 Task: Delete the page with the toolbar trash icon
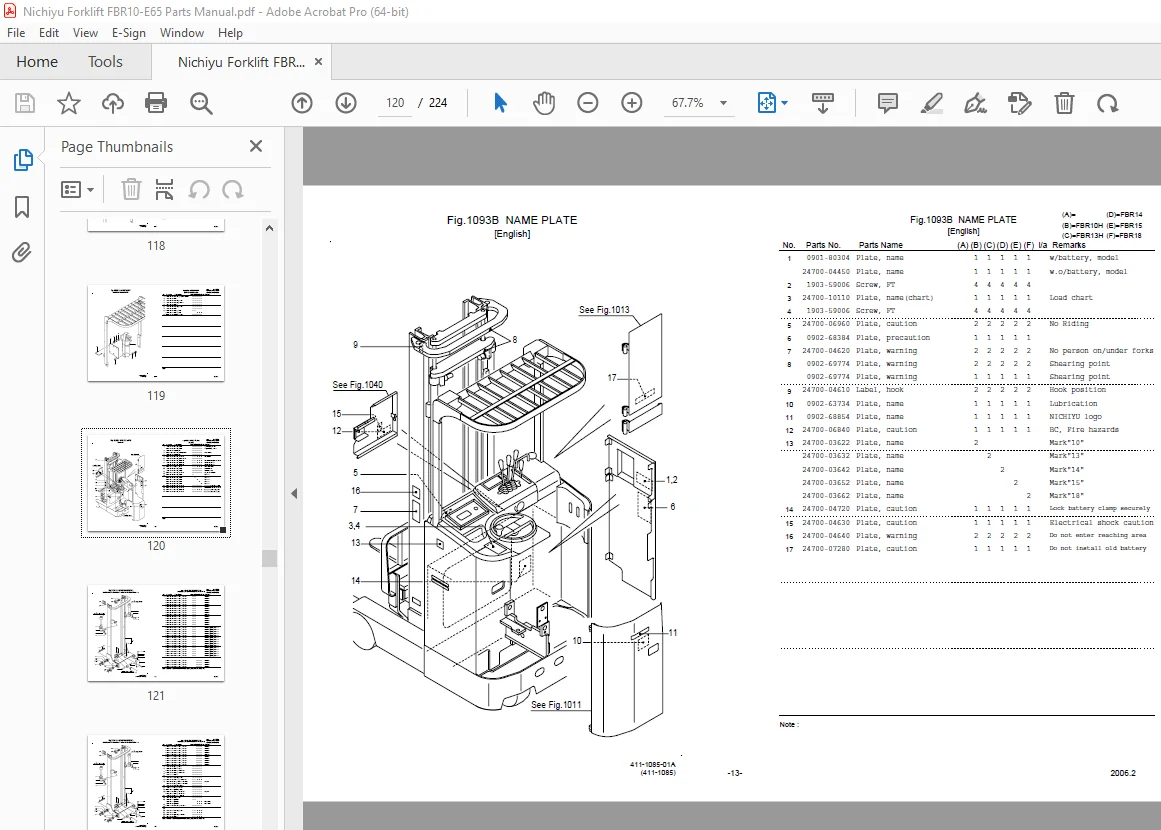coord(1064,103)
